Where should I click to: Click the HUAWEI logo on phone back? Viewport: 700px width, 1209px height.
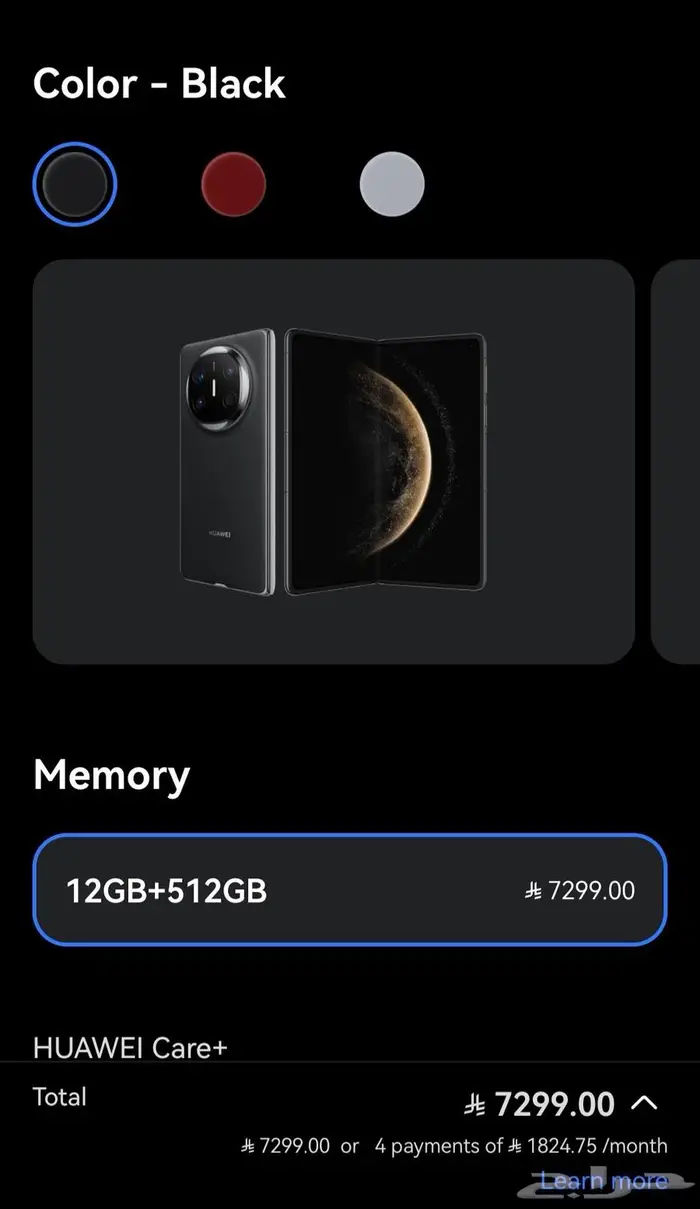(x=221, y=533)
